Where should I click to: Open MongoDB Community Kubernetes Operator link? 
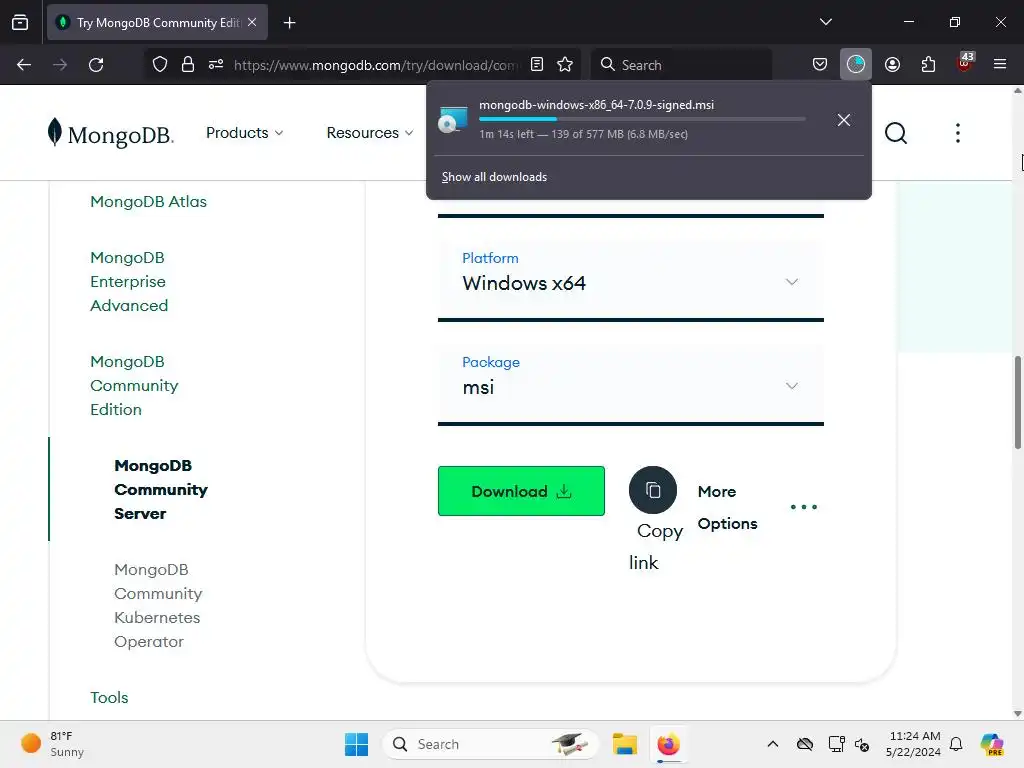[x=158, y=605]
